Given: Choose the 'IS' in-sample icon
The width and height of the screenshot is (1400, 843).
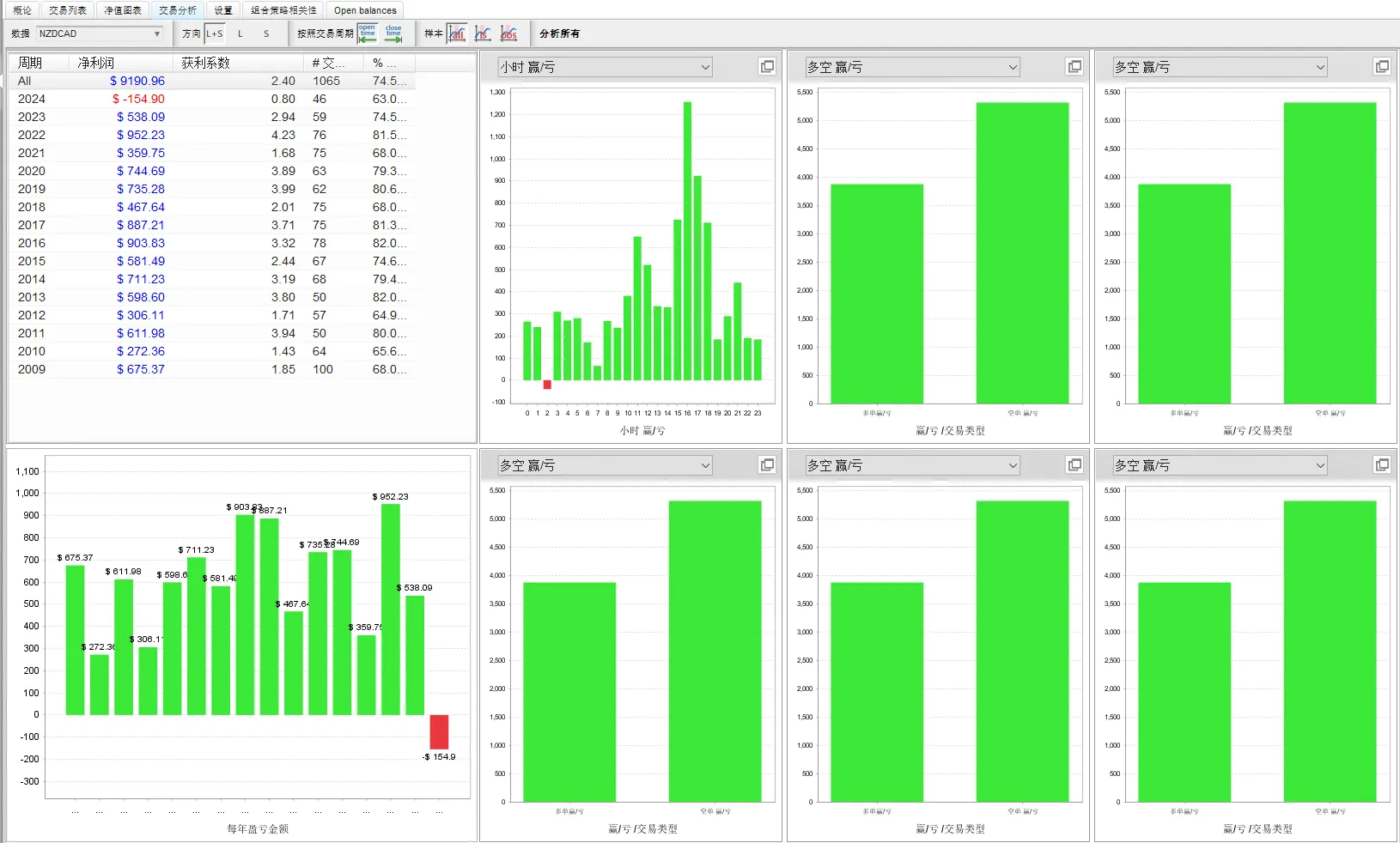Looking at the screenshot, I should click(x=483, y=33).
